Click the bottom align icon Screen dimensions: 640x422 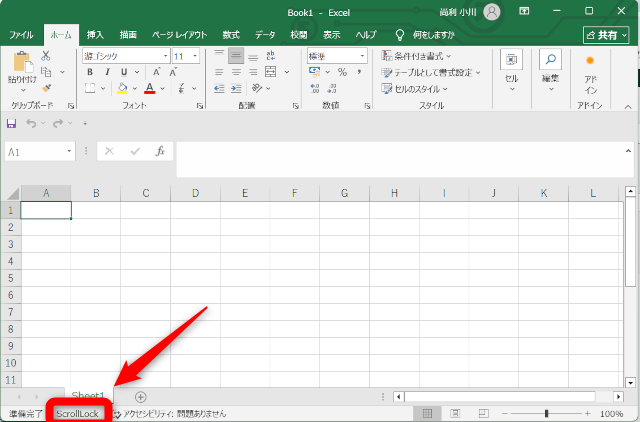click(x=253, y=56)
